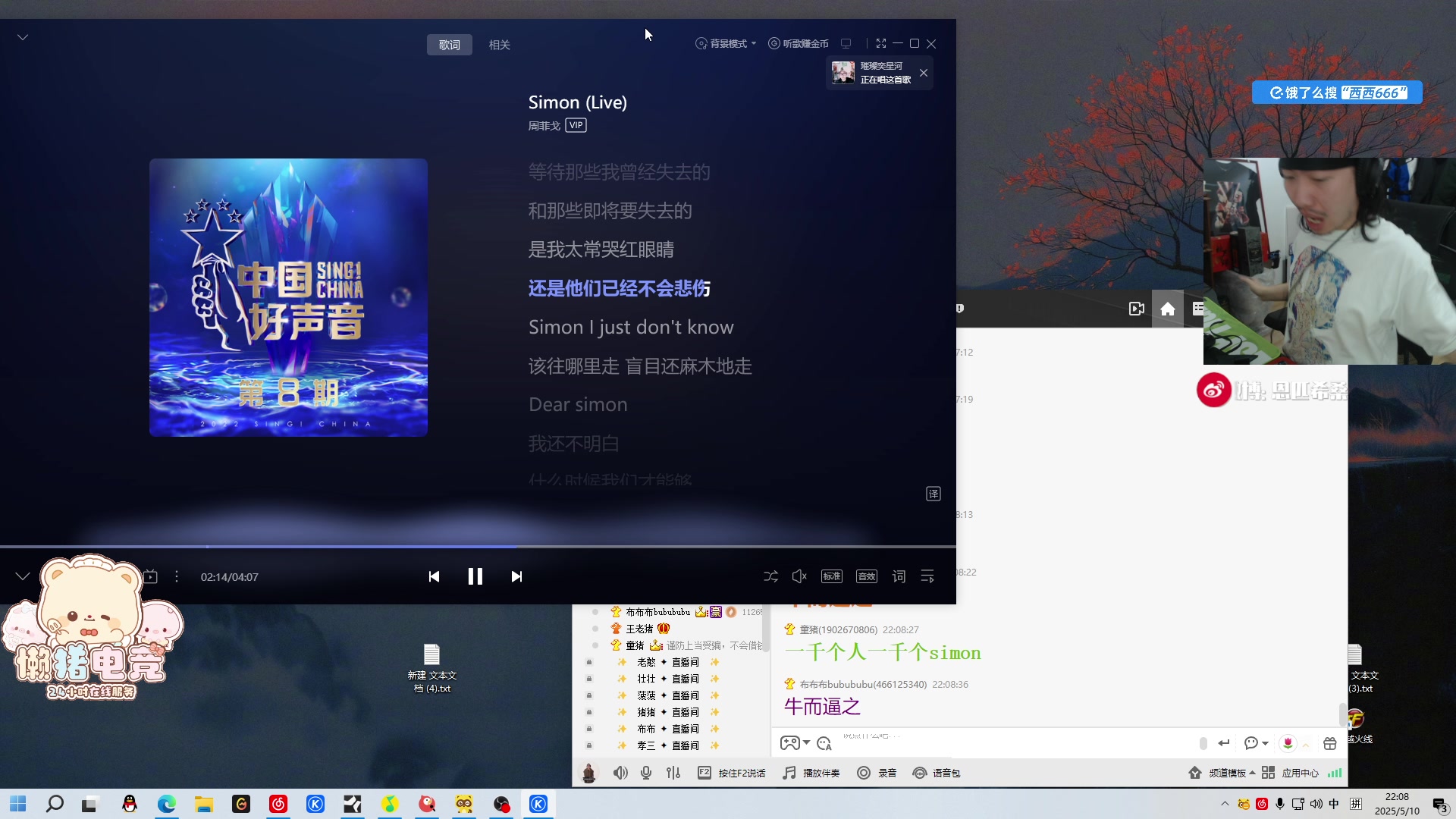Open the gift box icon
Viewport: 1456px width, 819px height.
[x=1330, y=743]
